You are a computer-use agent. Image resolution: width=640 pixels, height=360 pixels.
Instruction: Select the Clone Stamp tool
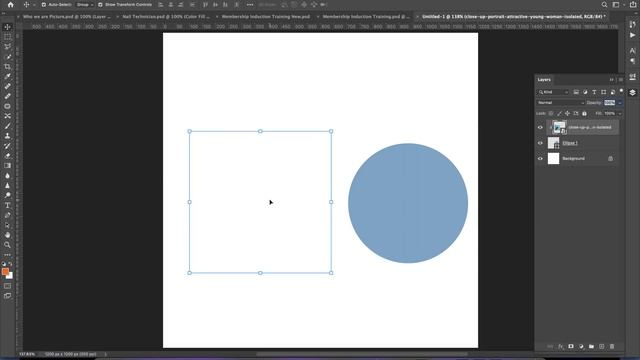click(x=7, y=136)
